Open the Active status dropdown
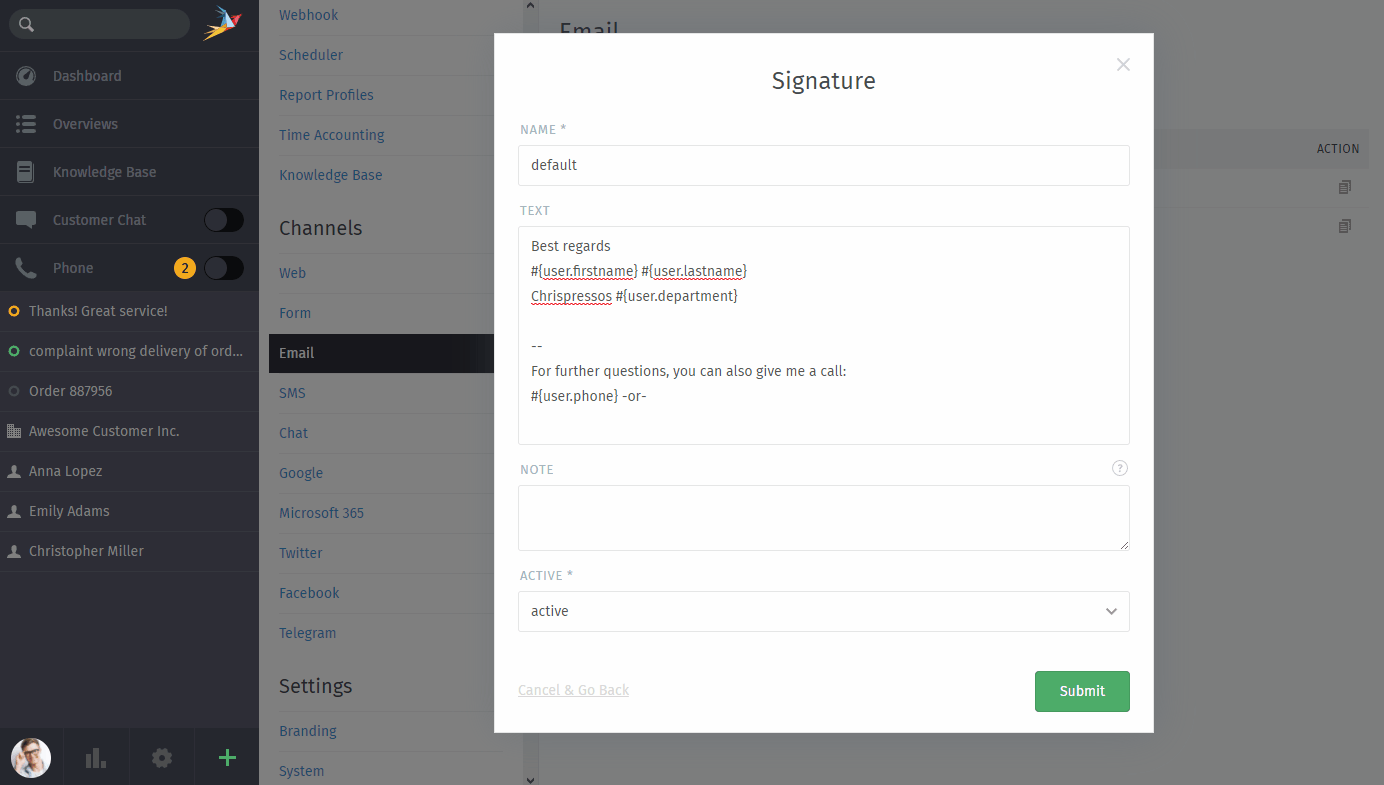The width and height of the screenshot is (1384, 785). [823, 611]
